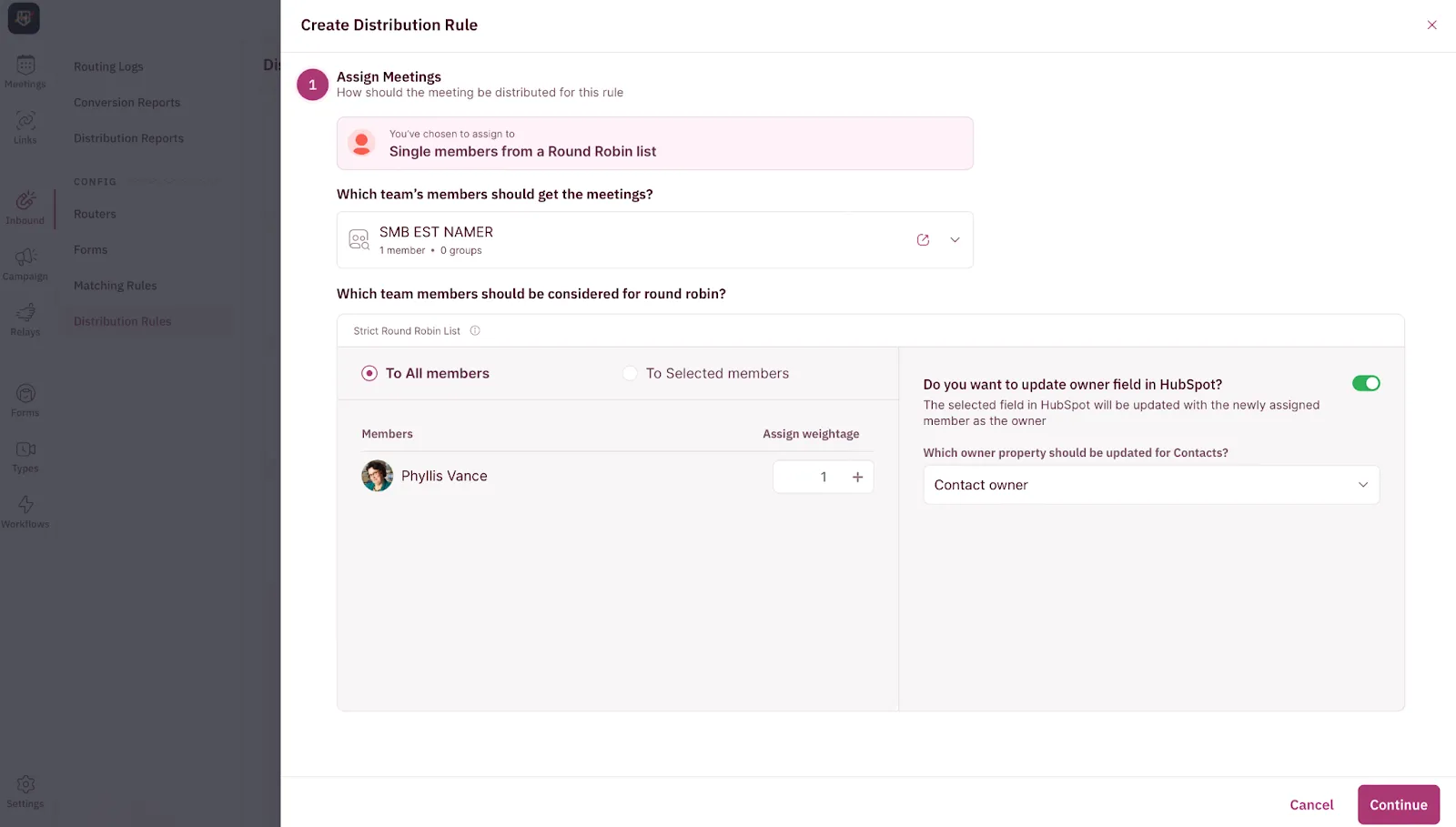Click the 'Assign weightage' column header

(x=811, y=434)
